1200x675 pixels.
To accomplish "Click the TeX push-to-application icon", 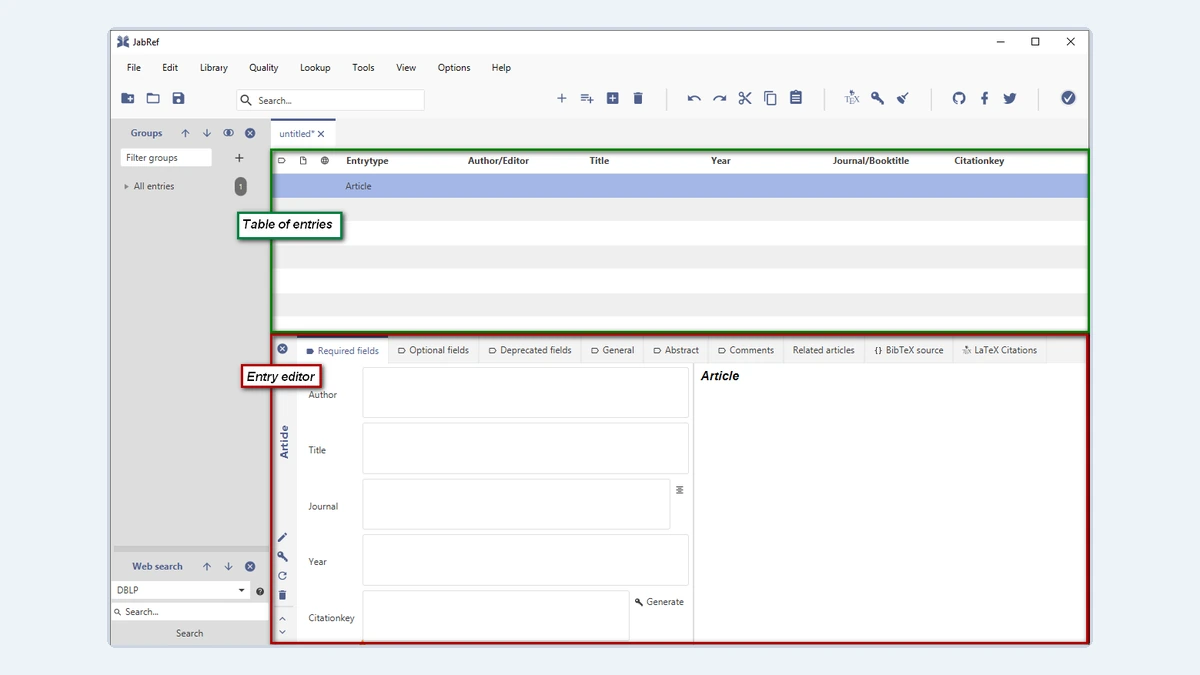I will point(852,98).
